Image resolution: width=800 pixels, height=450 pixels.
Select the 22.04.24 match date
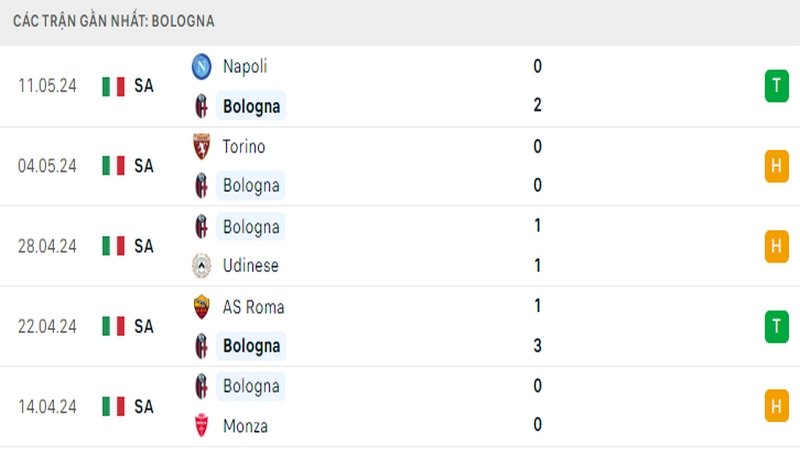click(47, 327)
